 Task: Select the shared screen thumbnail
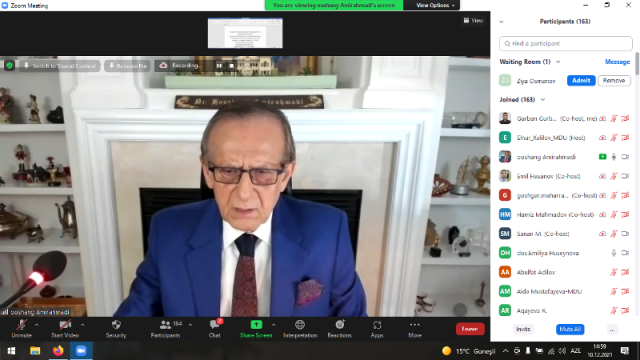pyautogui.click(x=245, y=33)
